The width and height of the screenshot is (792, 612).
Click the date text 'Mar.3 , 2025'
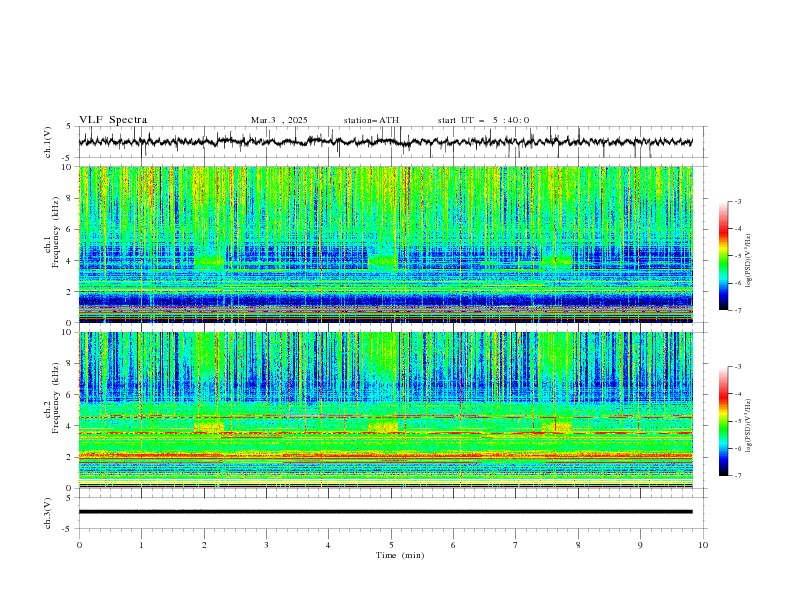[x=279, y=120]
